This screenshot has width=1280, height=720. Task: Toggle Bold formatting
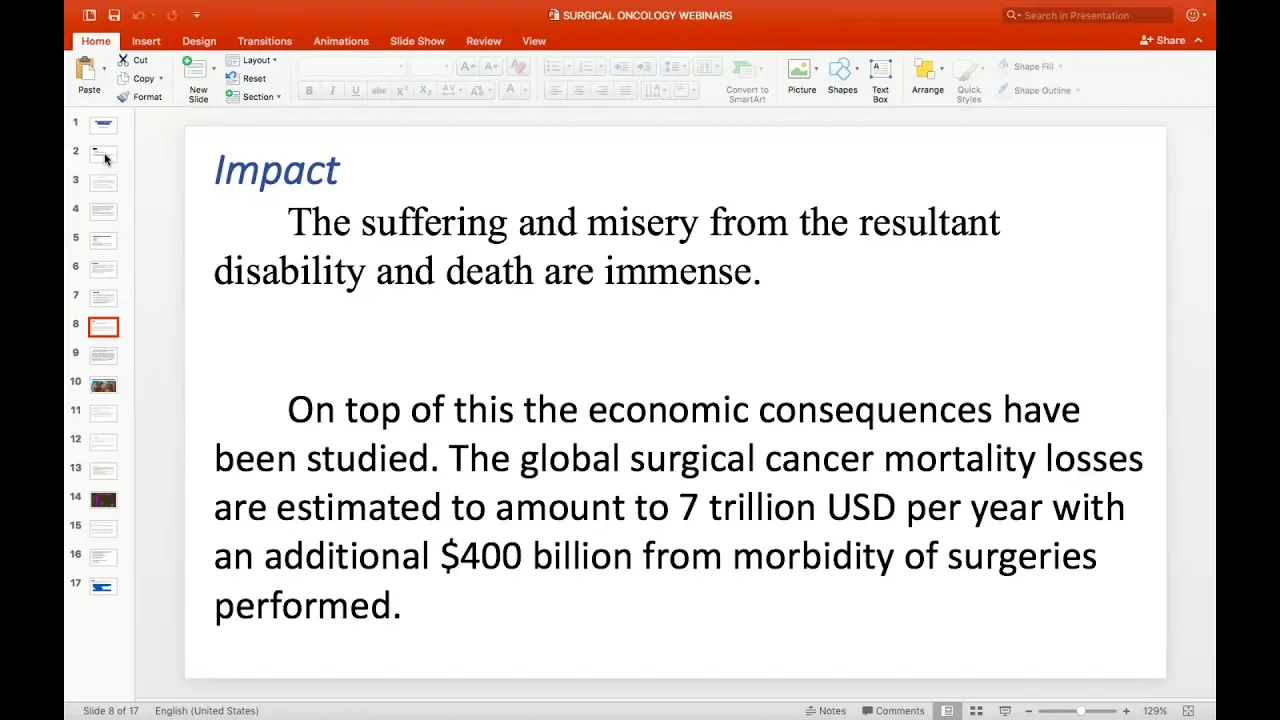click(309, 90)
